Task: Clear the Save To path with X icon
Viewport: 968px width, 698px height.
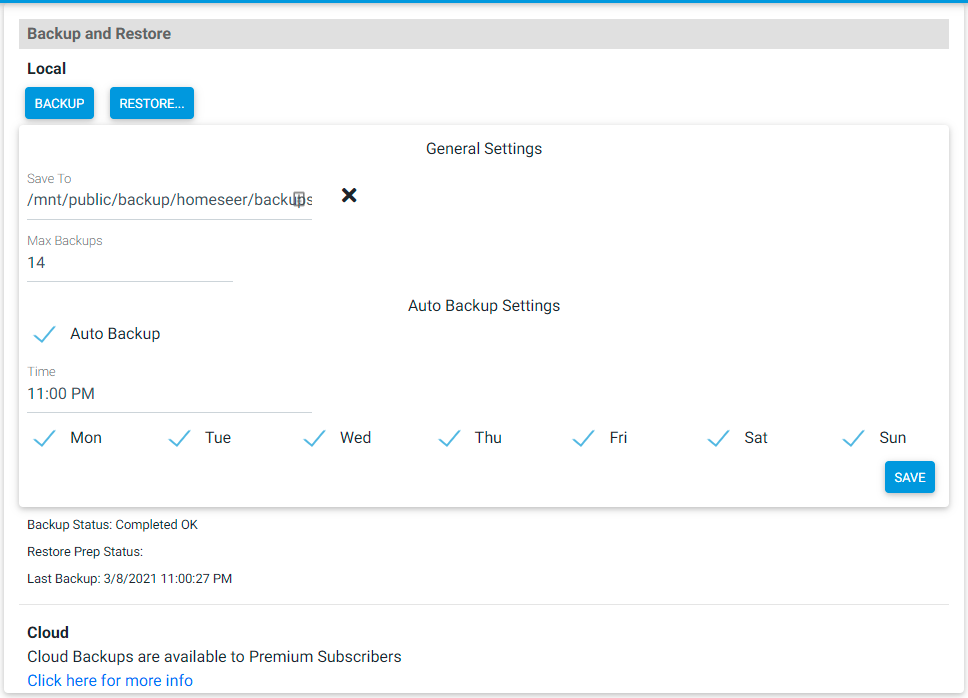Action: pyautogui.click(x=349, y=196)
